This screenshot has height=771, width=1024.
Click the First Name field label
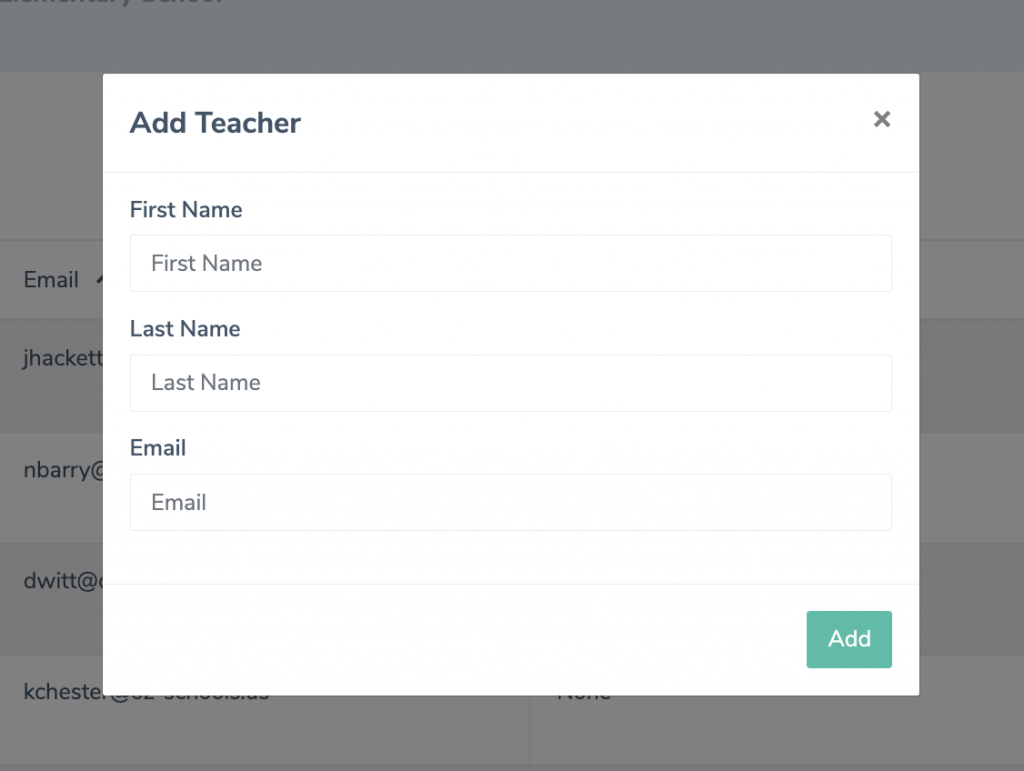(186, 209)
